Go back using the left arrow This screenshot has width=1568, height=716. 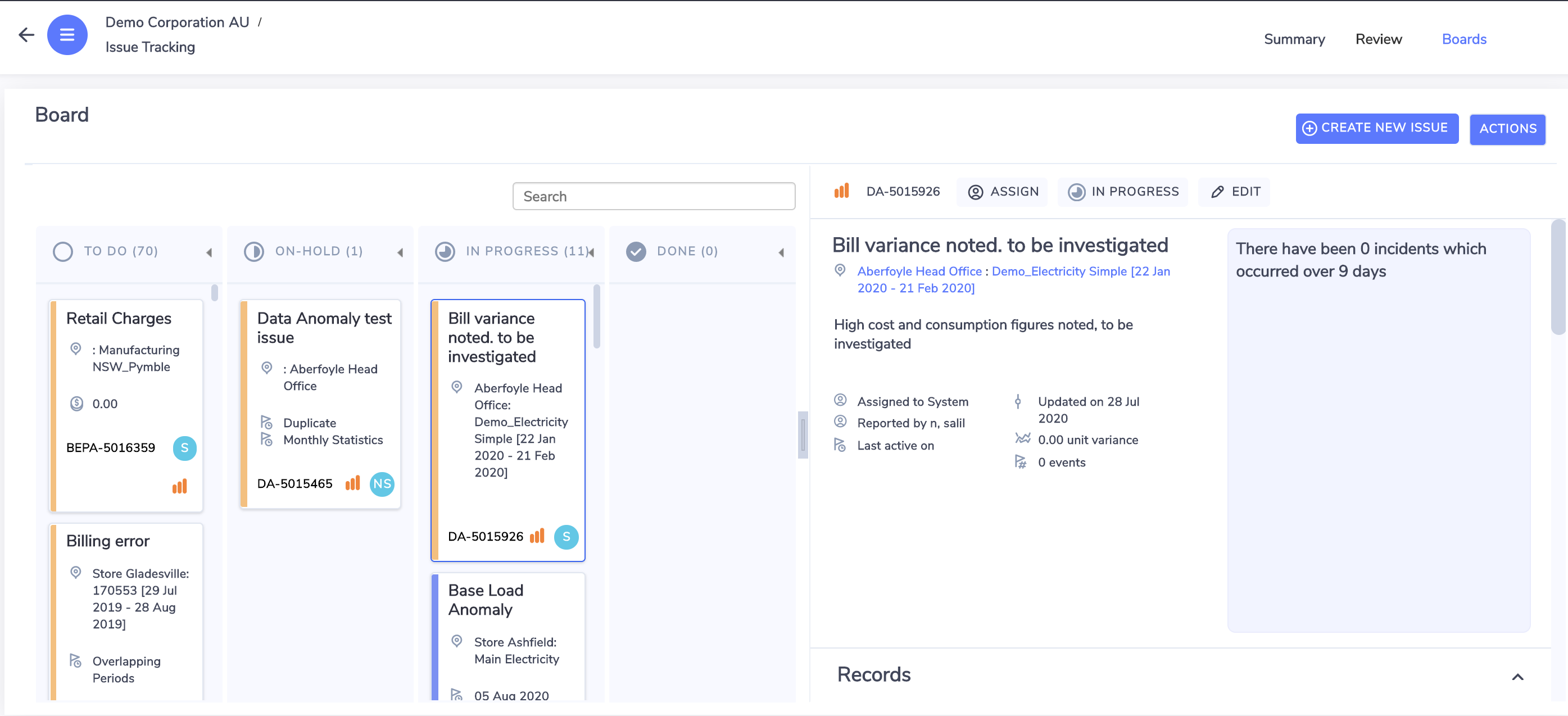(x=26, y=35)
